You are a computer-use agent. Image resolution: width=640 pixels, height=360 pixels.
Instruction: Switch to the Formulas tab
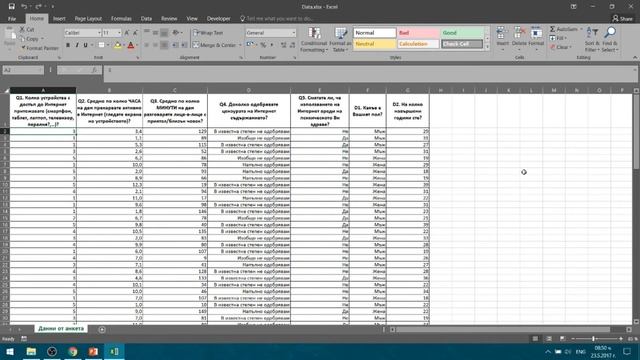click(121, 18)
